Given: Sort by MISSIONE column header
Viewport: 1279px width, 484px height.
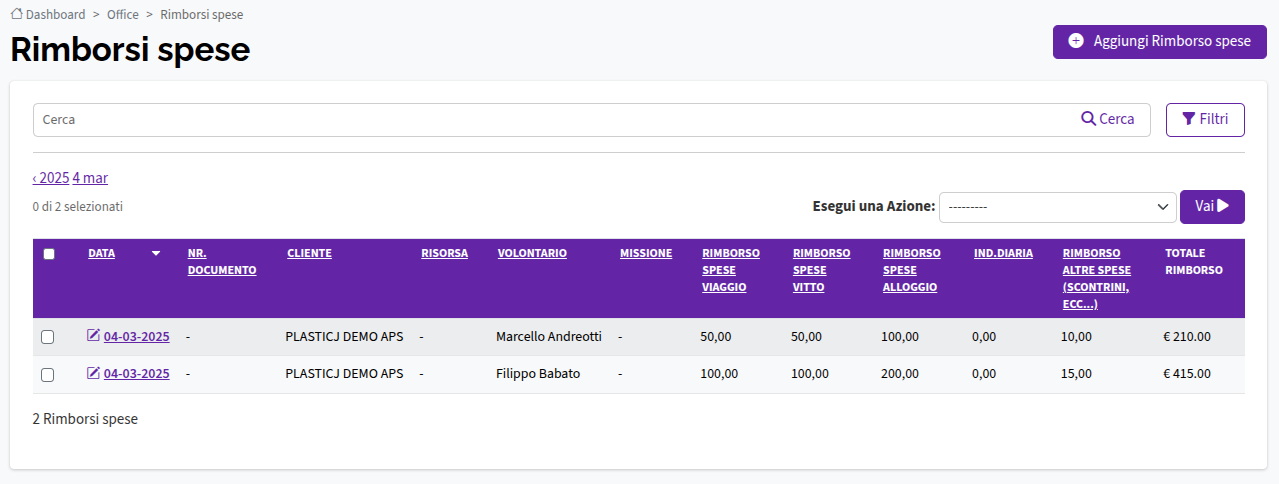Looking at the screenshot, I should click(x=646, y=254).
